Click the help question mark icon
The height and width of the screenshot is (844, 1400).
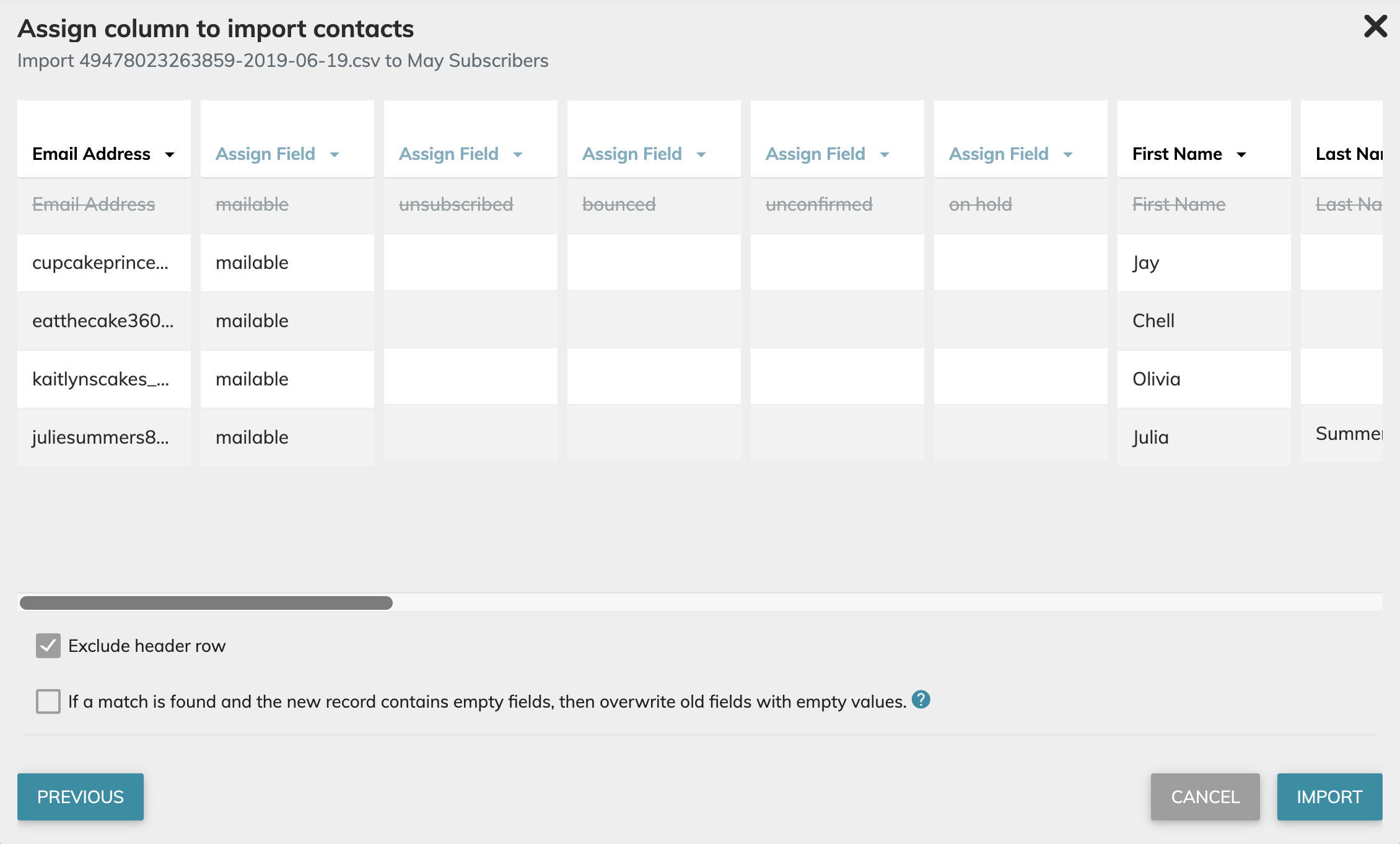pyautogui.click(x=921, y=700)
